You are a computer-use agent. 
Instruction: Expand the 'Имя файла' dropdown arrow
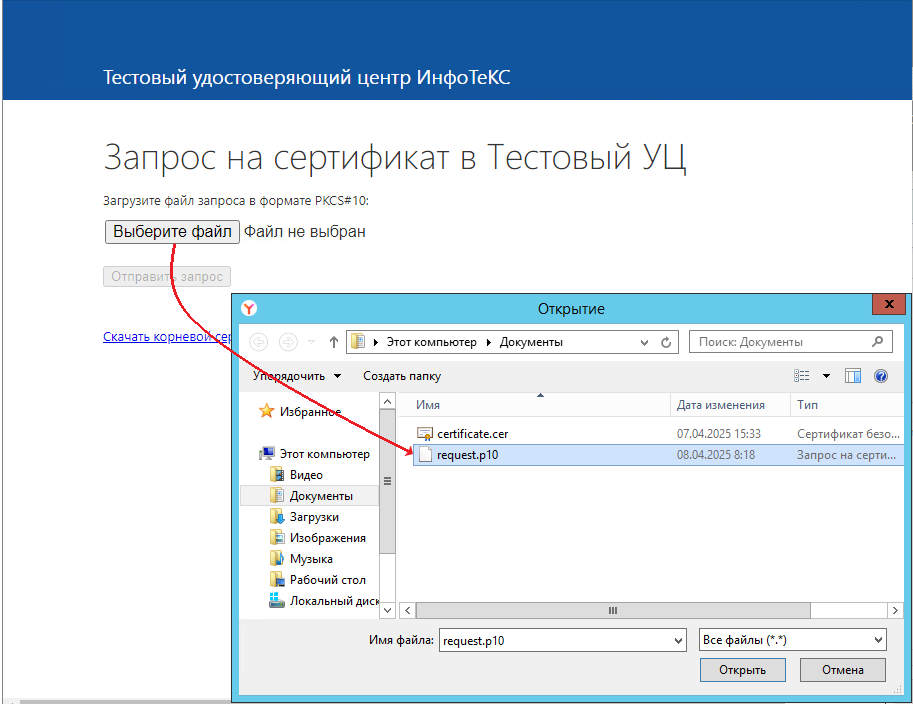point(679,641)
